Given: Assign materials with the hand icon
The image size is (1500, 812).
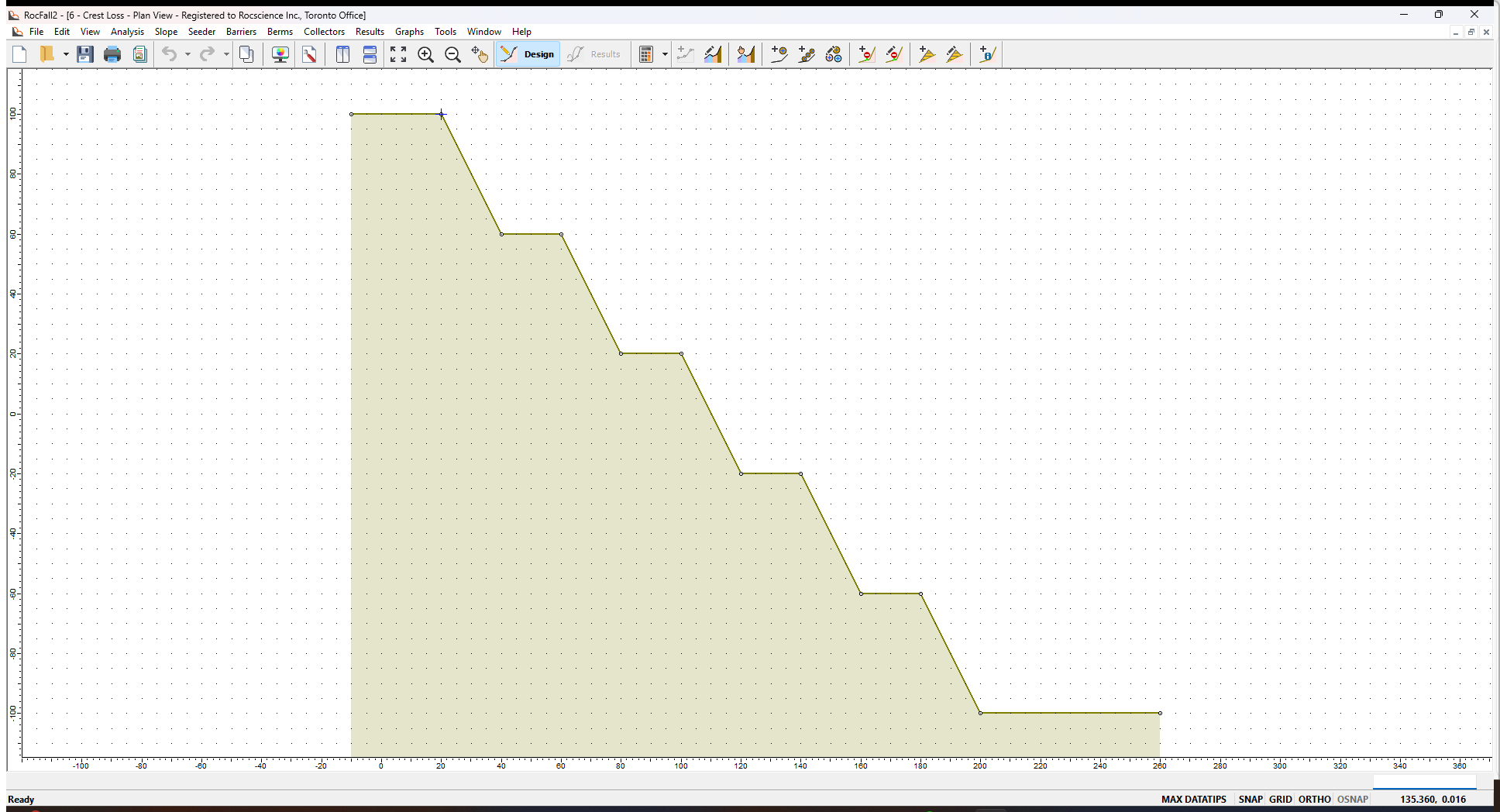Looking at the screenshot, I should coord(746,54).
